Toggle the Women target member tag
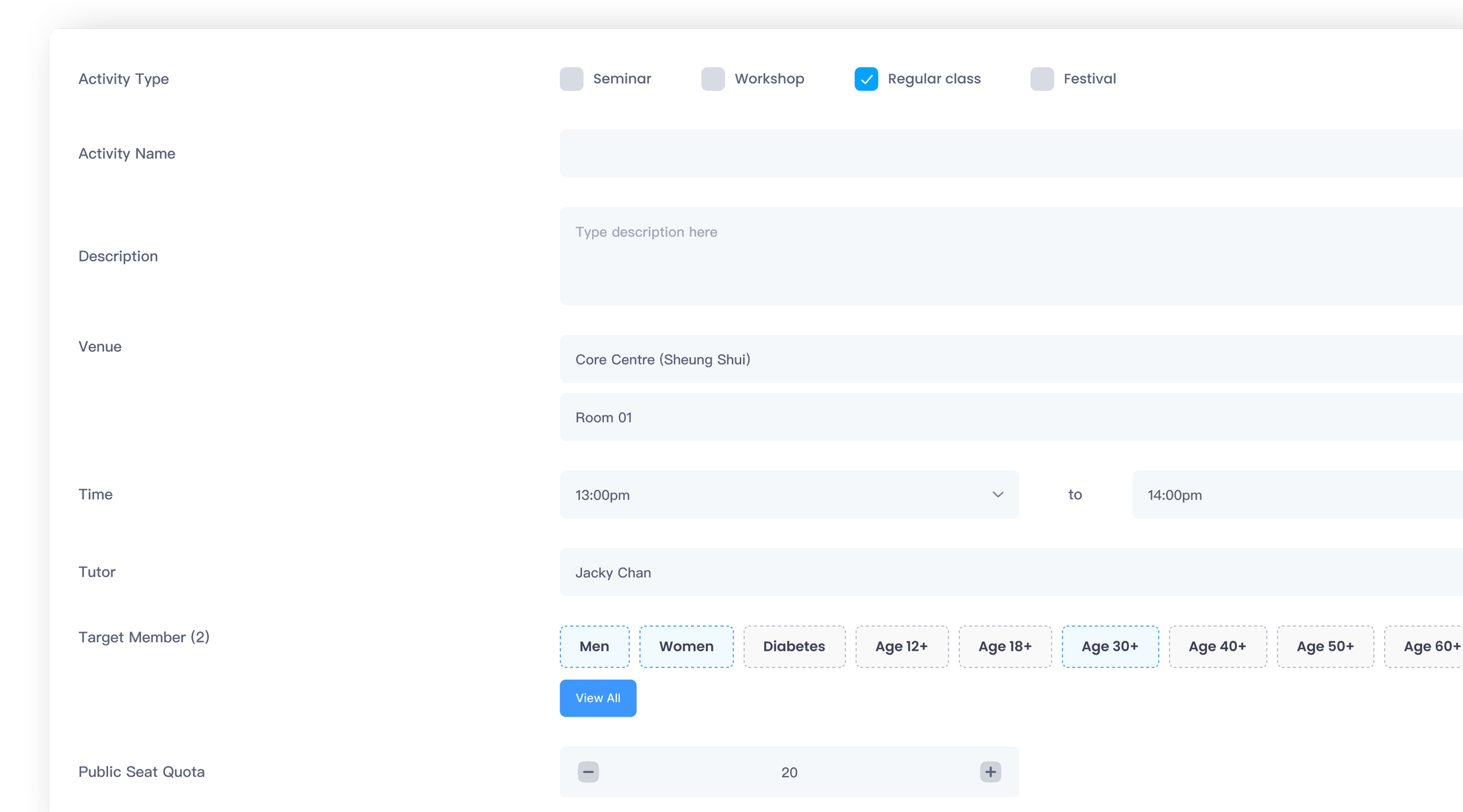Viewport: 1463px width, 812px height. click(686, 646)
